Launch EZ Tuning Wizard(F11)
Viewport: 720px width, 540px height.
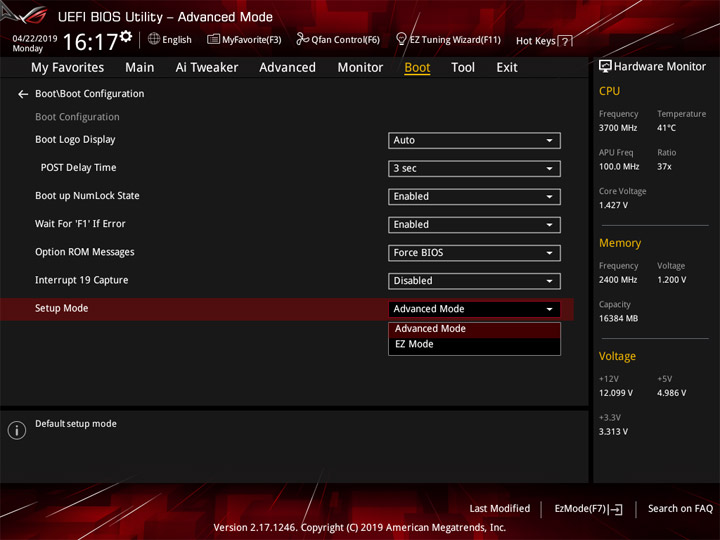tap(448, 39)
